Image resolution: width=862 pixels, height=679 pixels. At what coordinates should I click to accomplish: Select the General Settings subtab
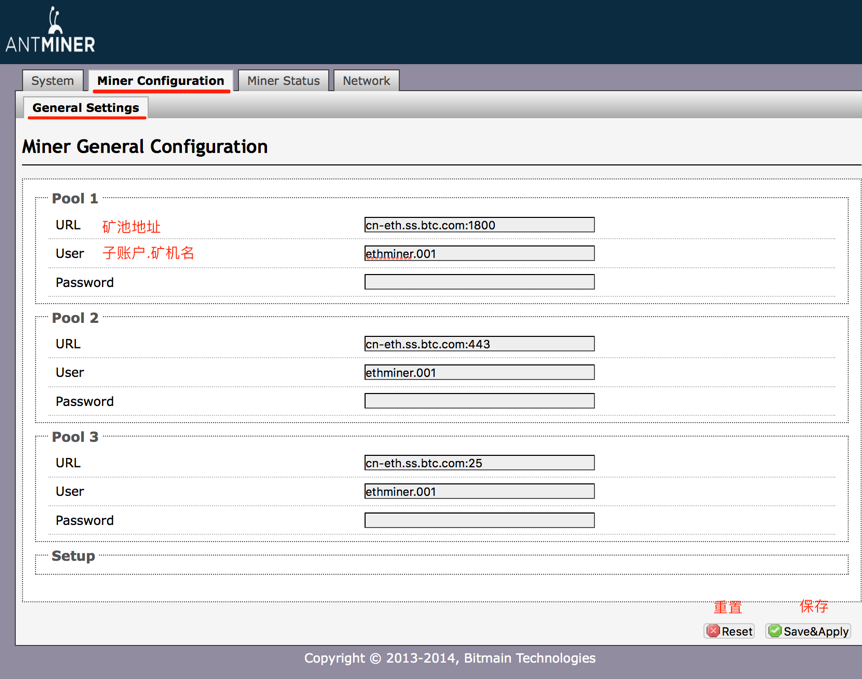(x=86, y=108)
